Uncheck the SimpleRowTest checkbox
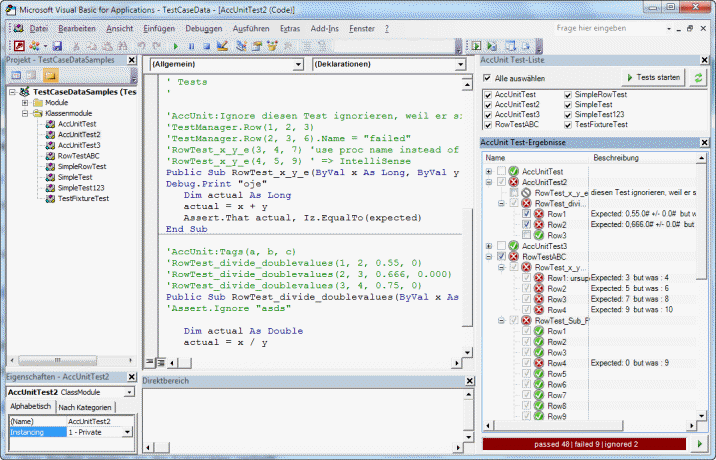 point(568,94)
